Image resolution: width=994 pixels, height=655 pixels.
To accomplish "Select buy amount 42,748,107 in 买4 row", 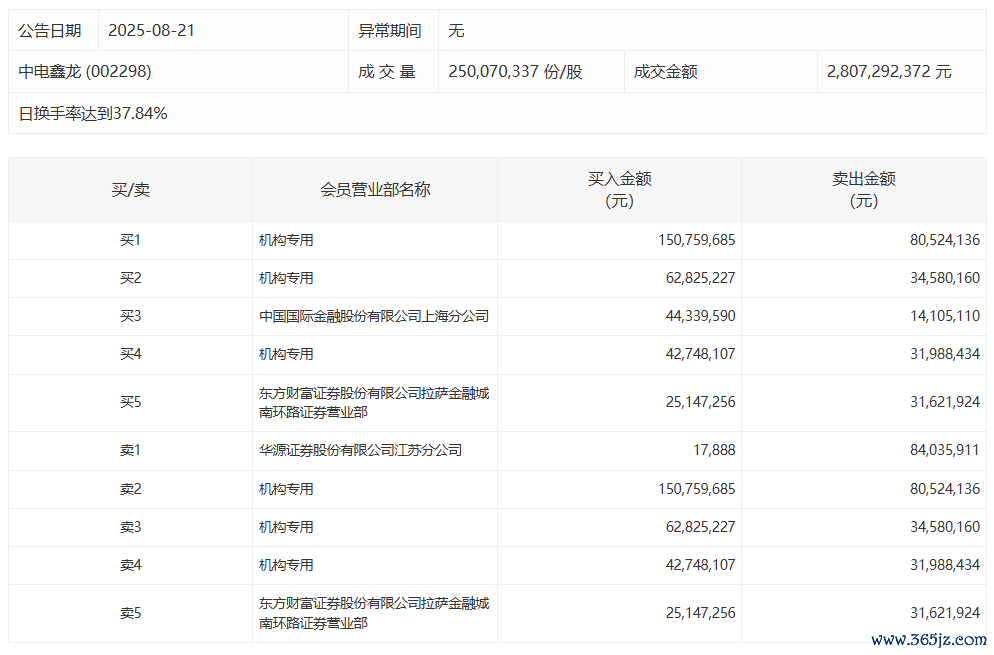I will click(700, 354).
